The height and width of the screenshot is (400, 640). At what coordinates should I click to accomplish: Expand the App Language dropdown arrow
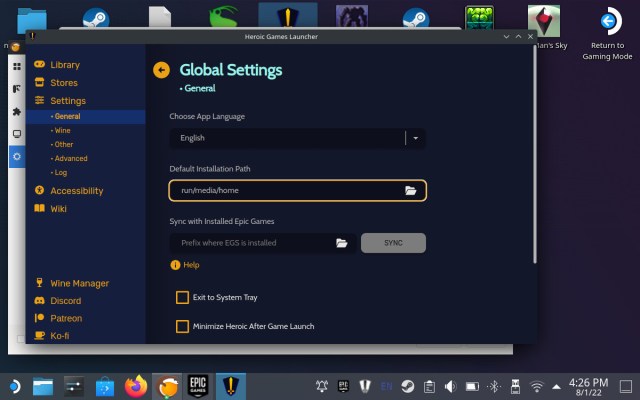pos(416,138)
